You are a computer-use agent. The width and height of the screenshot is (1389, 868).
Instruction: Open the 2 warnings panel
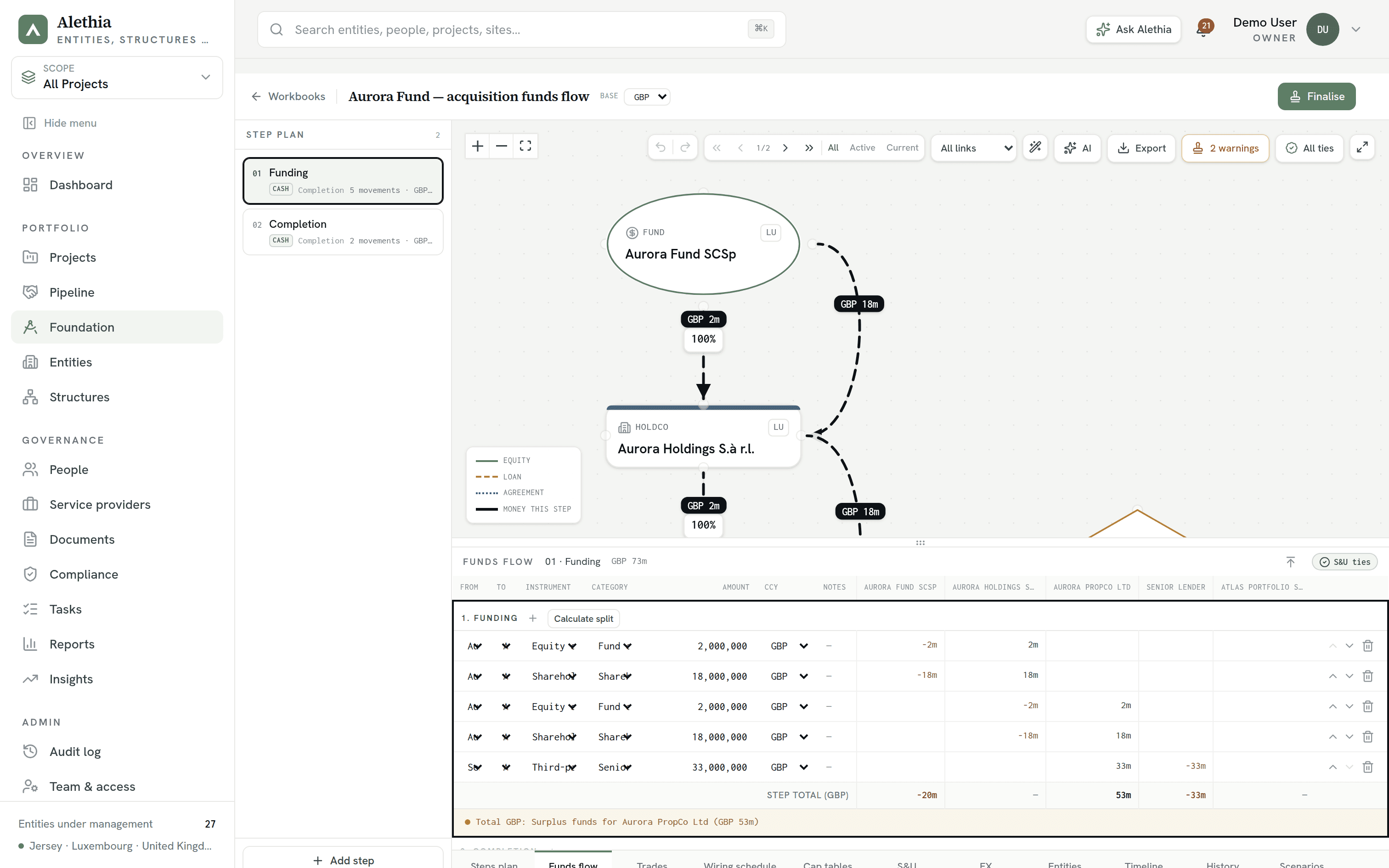coord(1225,148)
